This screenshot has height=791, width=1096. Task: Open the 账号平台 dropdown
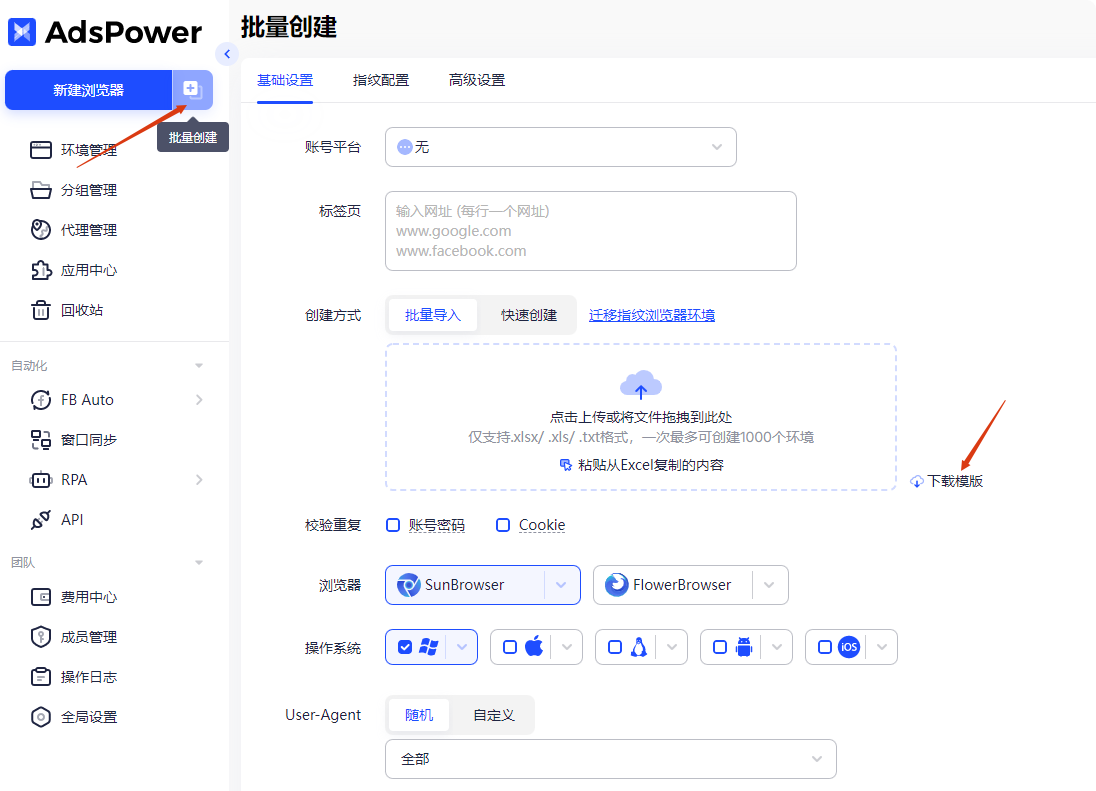pos(561,147)
